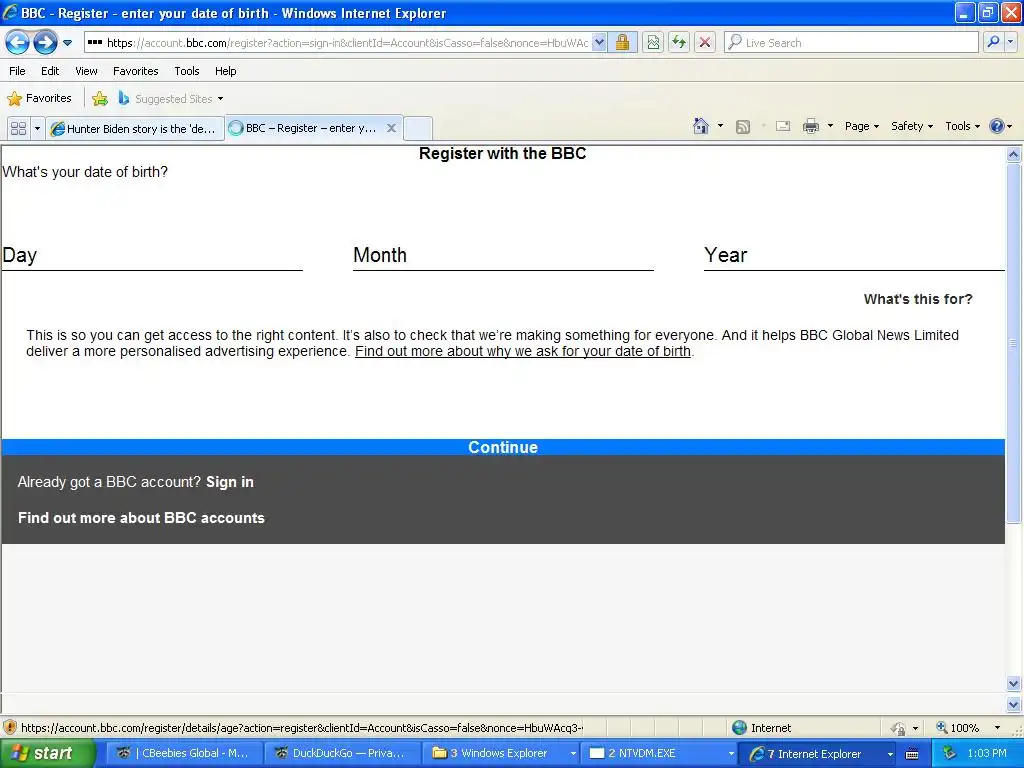Click the Live Search box
This screenshot has width=1024, height=768.
852,42
